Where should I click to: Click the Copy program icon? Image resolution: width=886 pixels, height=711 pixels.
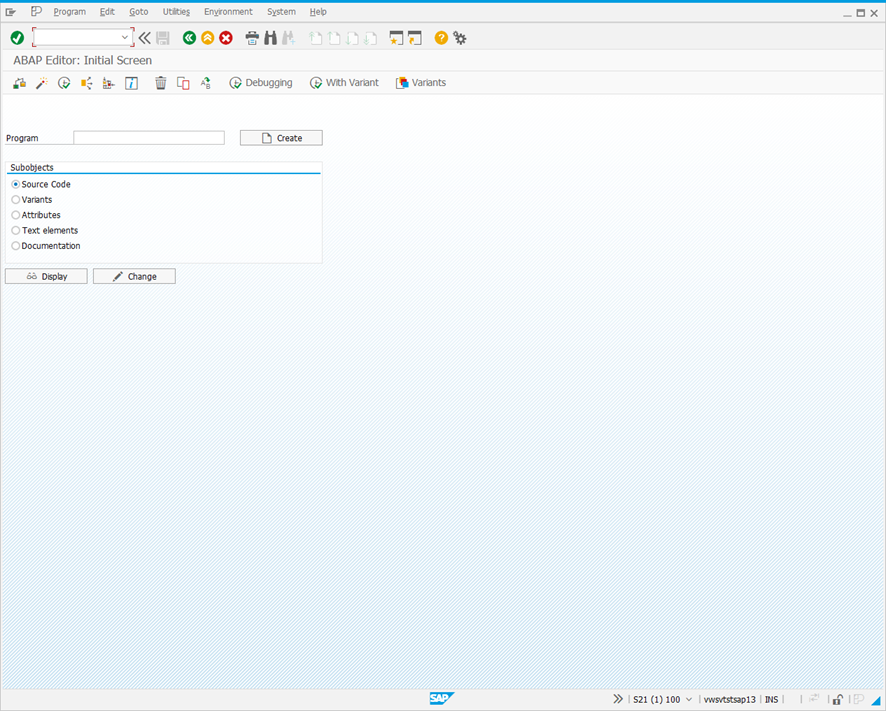(183, 83)
